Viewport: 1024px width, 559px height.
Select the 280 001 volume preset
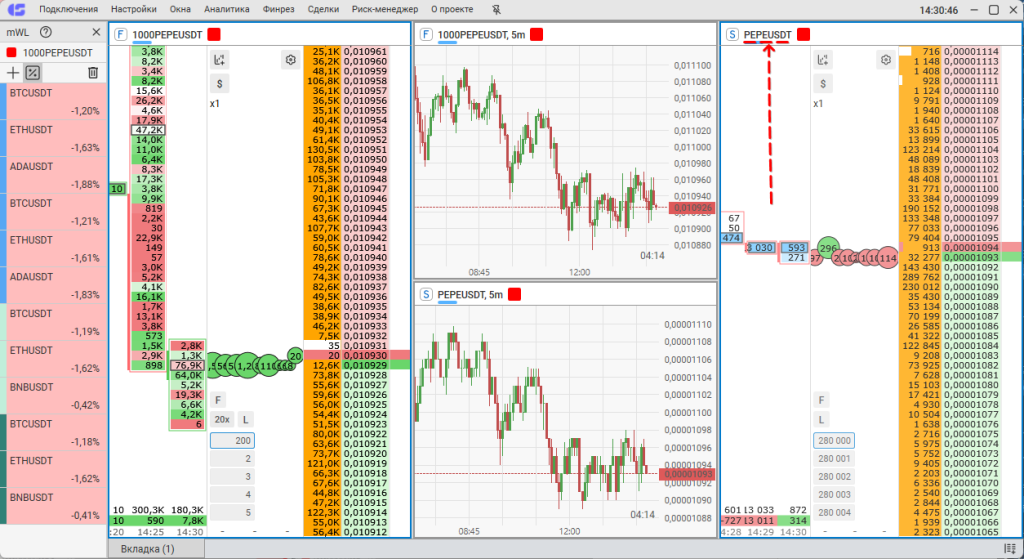point(834,459)
